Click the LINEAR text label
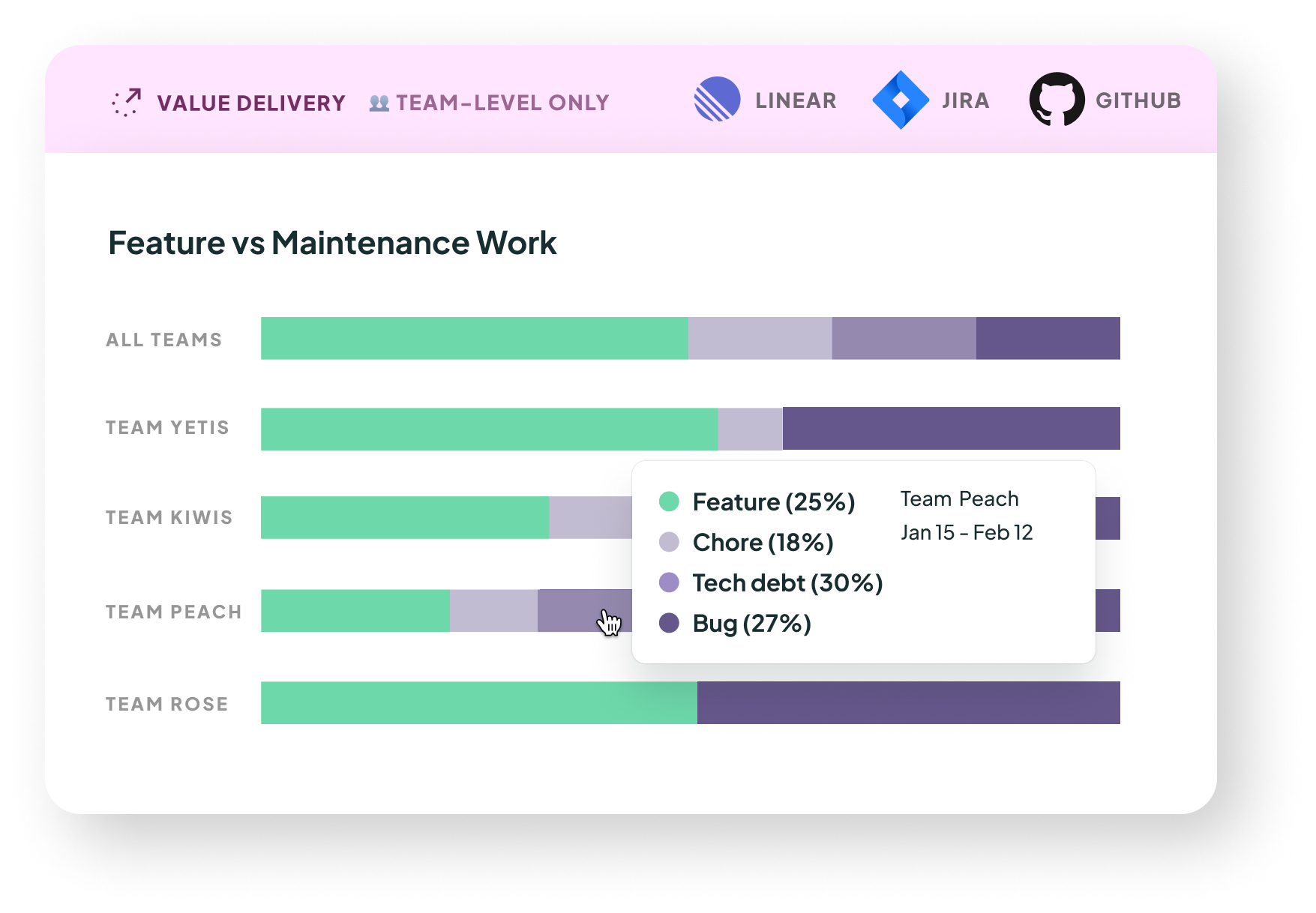Screen dimensions: 1316x913 pyautogui.click(x=796, y=100)
